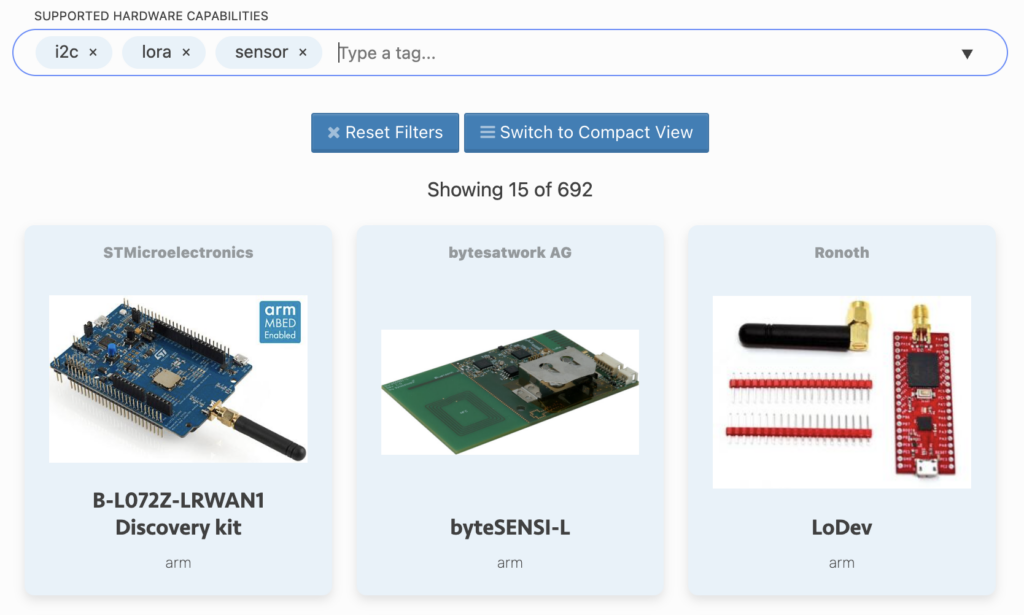Viewport: 1024px width, 615px height.
Task: Remove the i2c tag
Action: coord(93,53)
